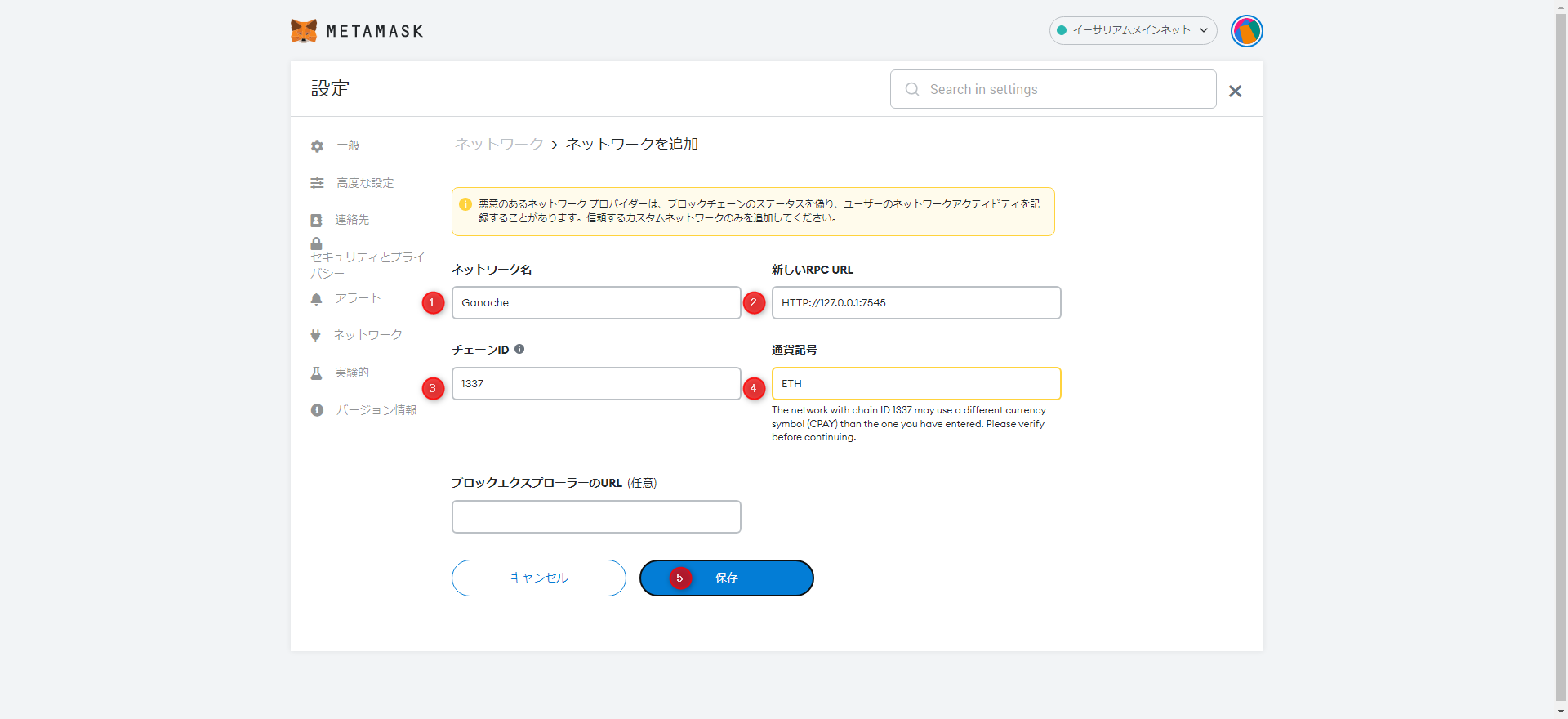Image resolution: width=1568 pixels, height=719 pixels.
Task: Click the Advanced settings sliders icon
Action: coord(317,183)
